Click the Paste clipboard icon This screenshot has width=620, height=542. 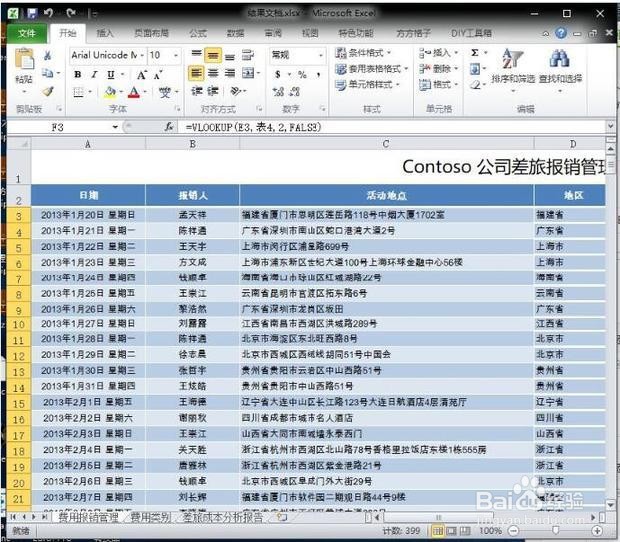tap(24, 60)
